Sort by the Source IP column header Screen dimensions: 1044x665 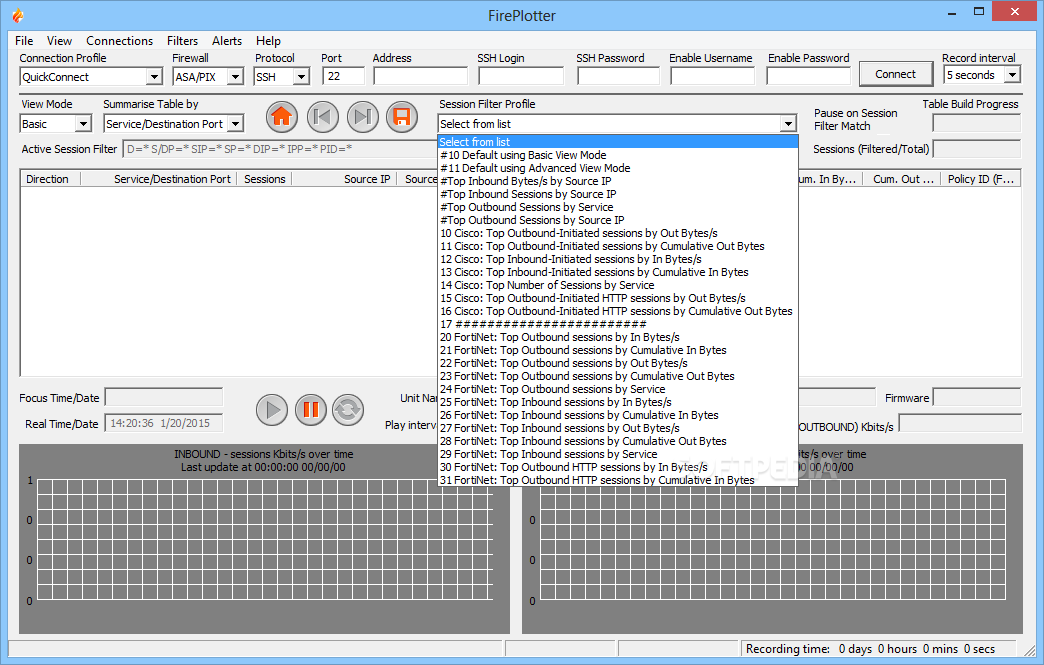tap(344, 179)
